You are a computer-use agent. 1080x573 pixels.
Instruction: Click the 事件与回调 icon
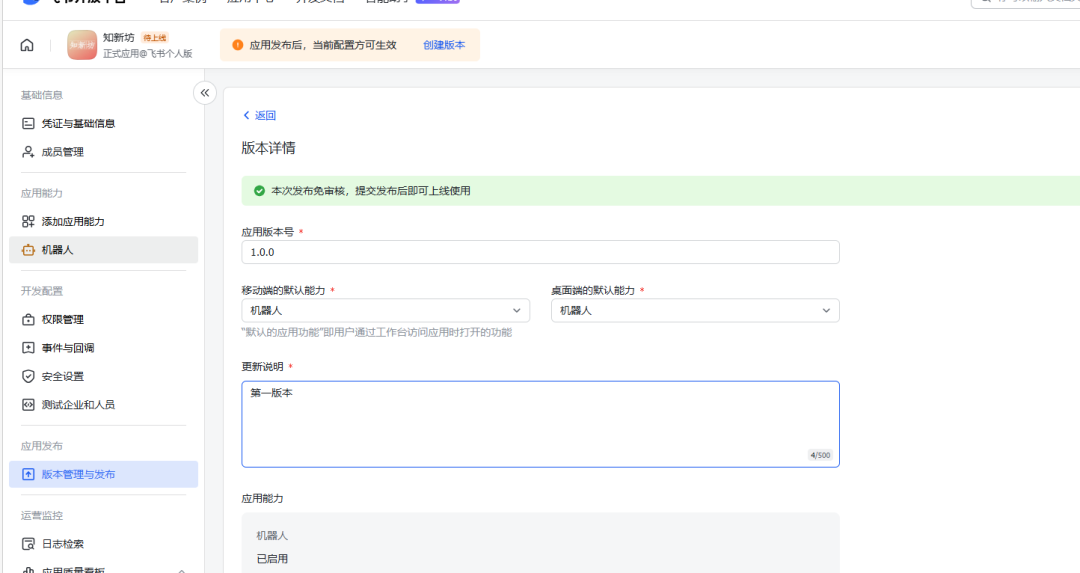tap(28, 348)
